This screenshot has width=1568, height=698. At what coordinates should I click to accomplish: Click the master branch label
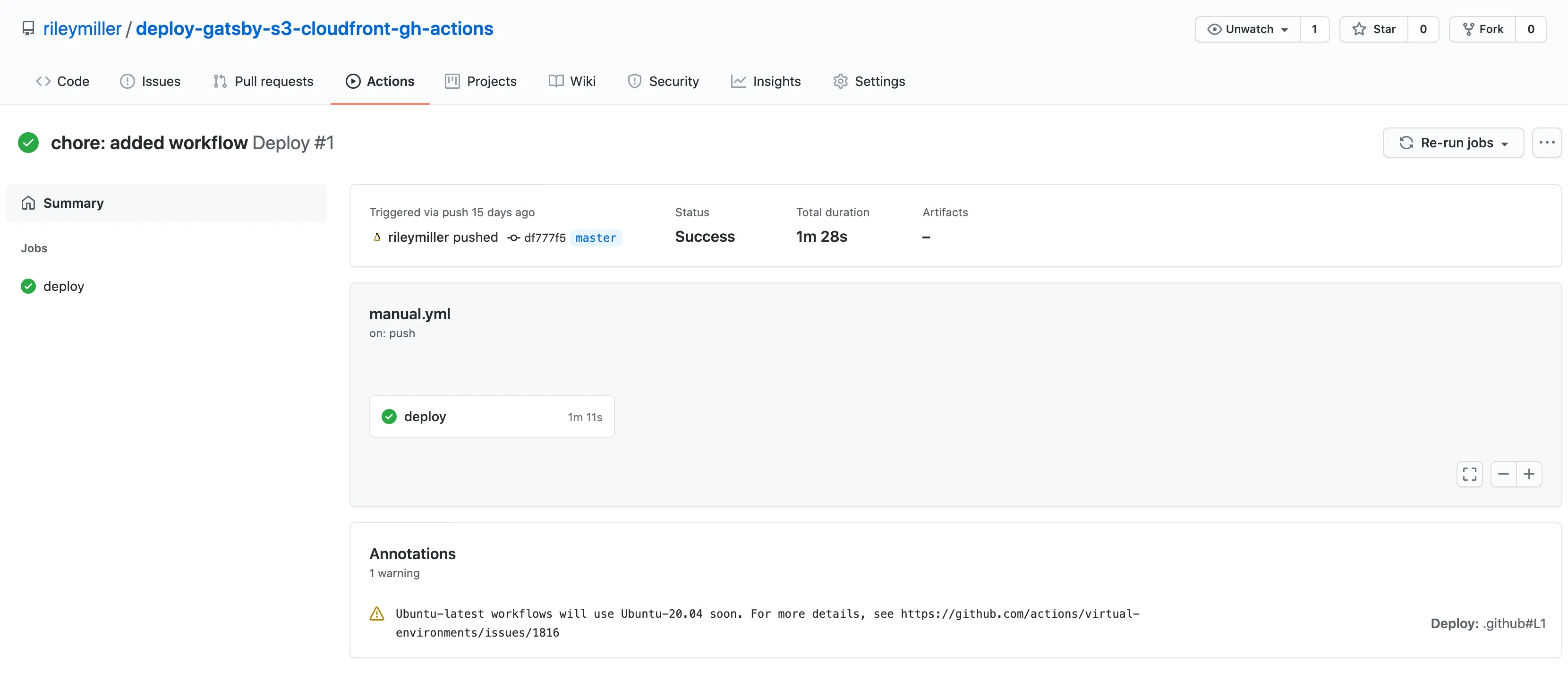[595, 238]
